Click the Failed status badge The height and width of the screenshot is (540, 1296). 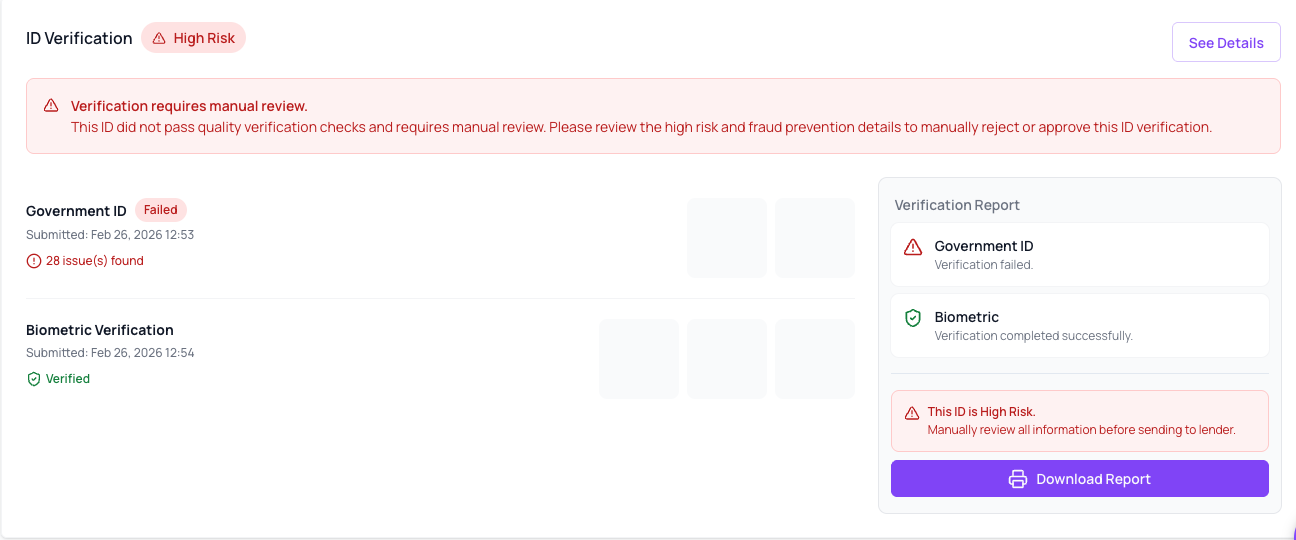[x=161, y=210]
